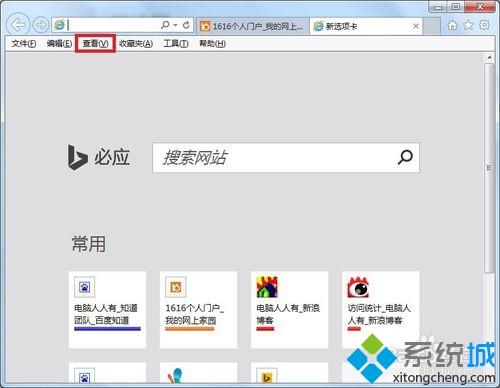Open the 访问统计_电脑人人有_新浪博客 tile
Viewport: 500px width, 388px height.
tap(381, 310)
